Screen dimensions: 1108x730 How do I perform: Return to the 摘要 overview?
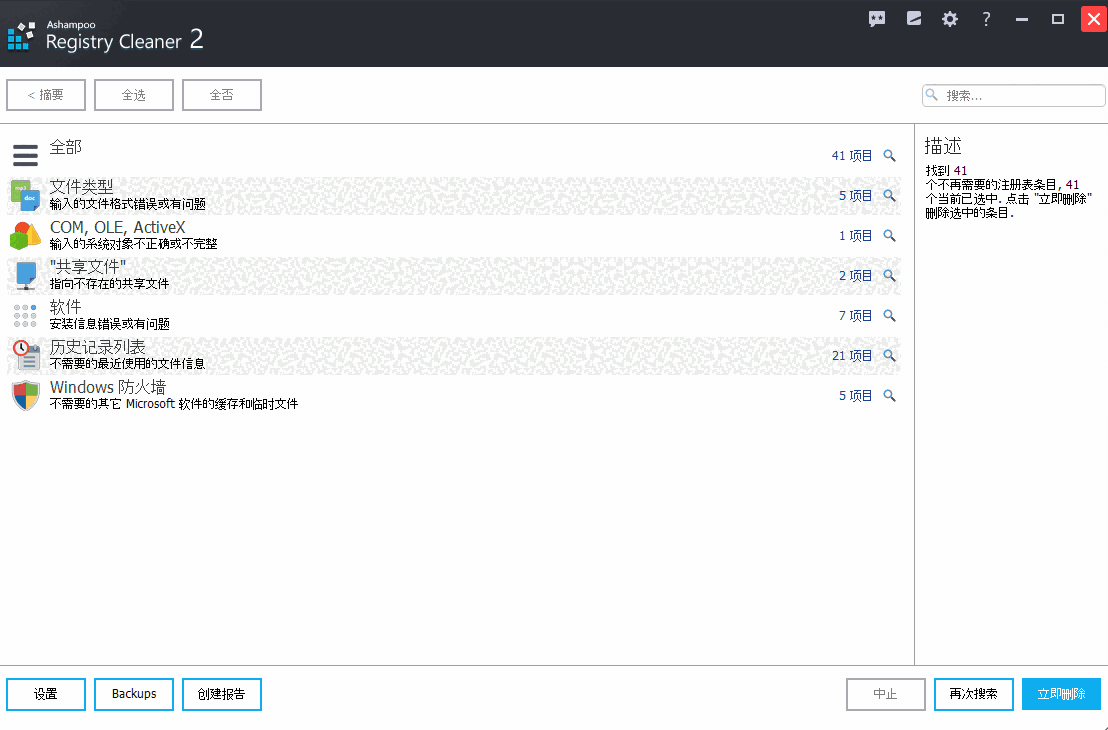click(x=45, y=94)
